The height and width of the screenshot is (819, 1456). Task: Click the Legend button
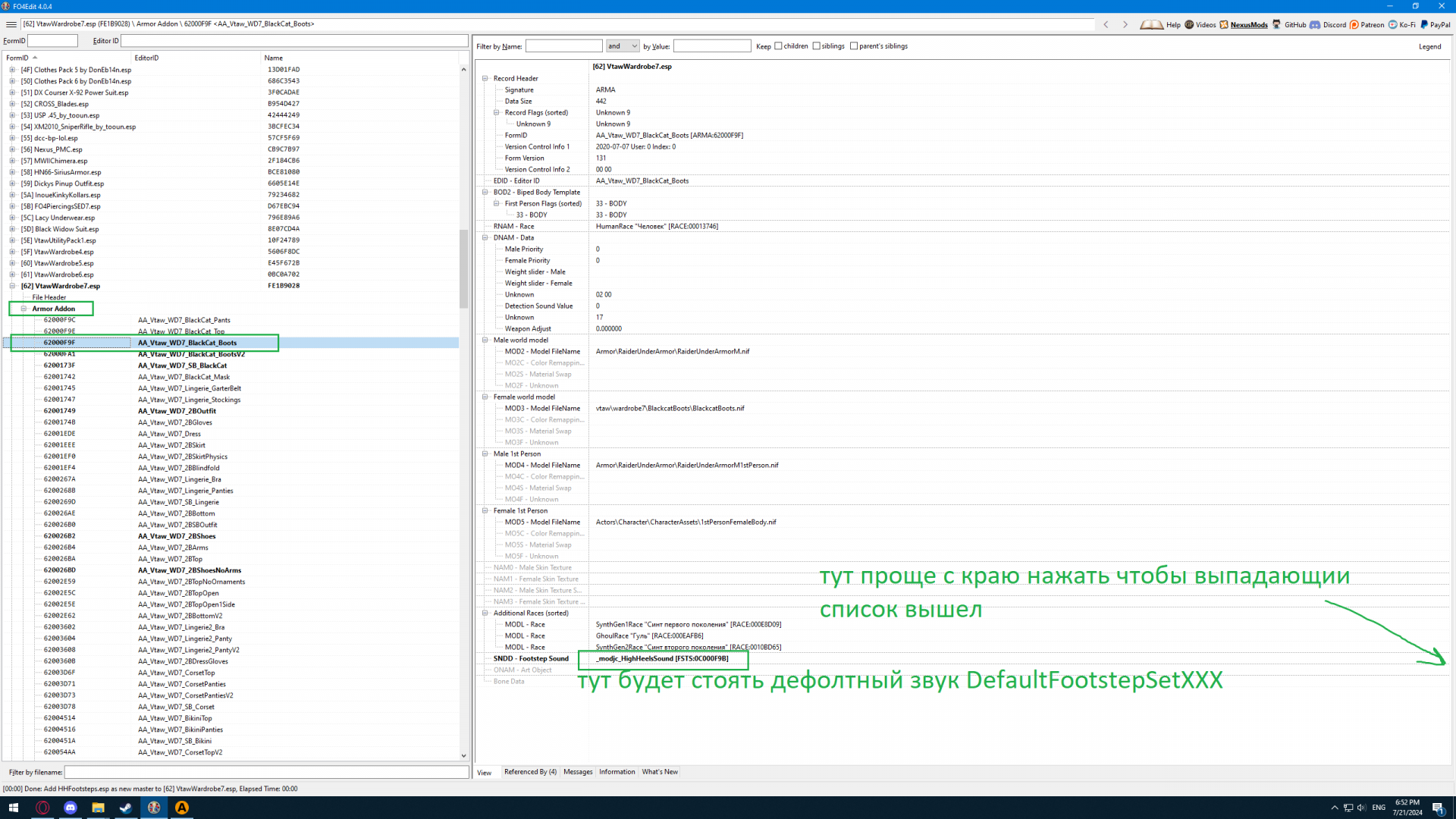click(1429, 47)
